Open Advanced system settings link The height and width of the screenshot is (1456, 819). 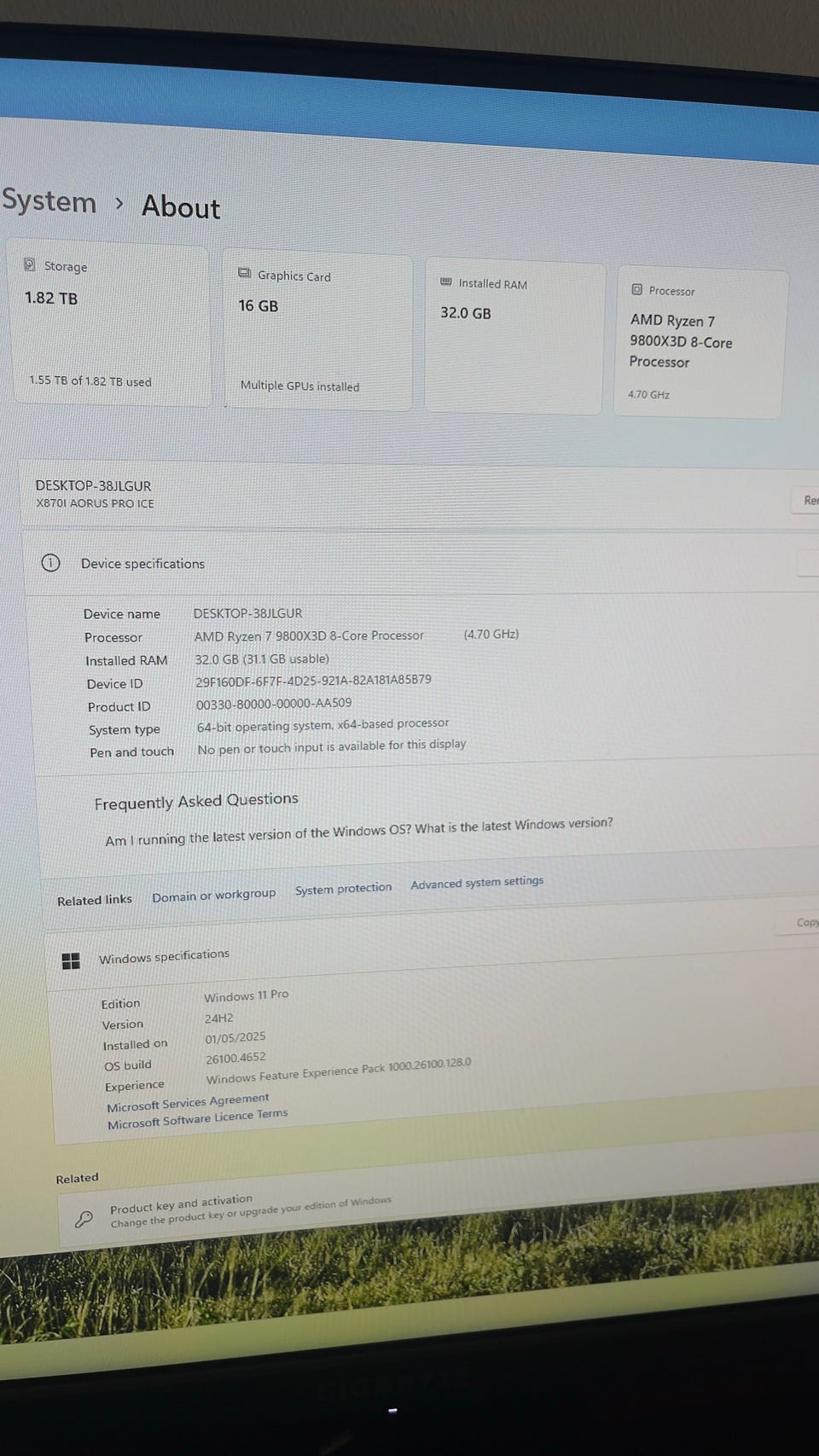(477, 882)
